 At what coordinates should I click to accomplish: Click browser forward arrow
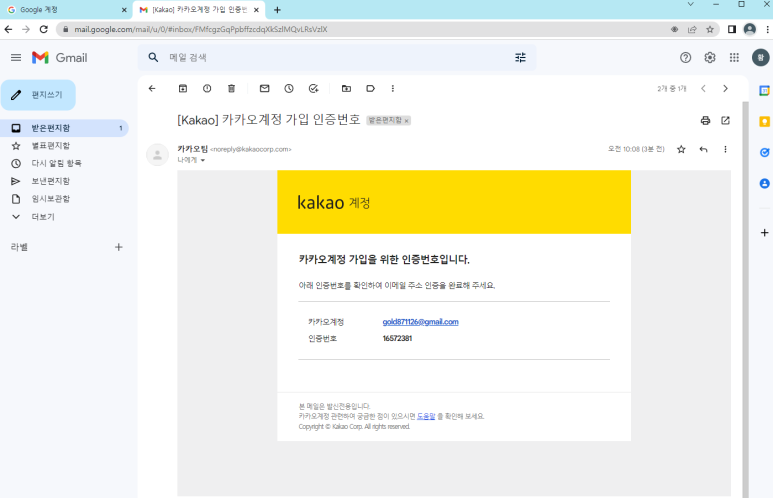[26, 30]
